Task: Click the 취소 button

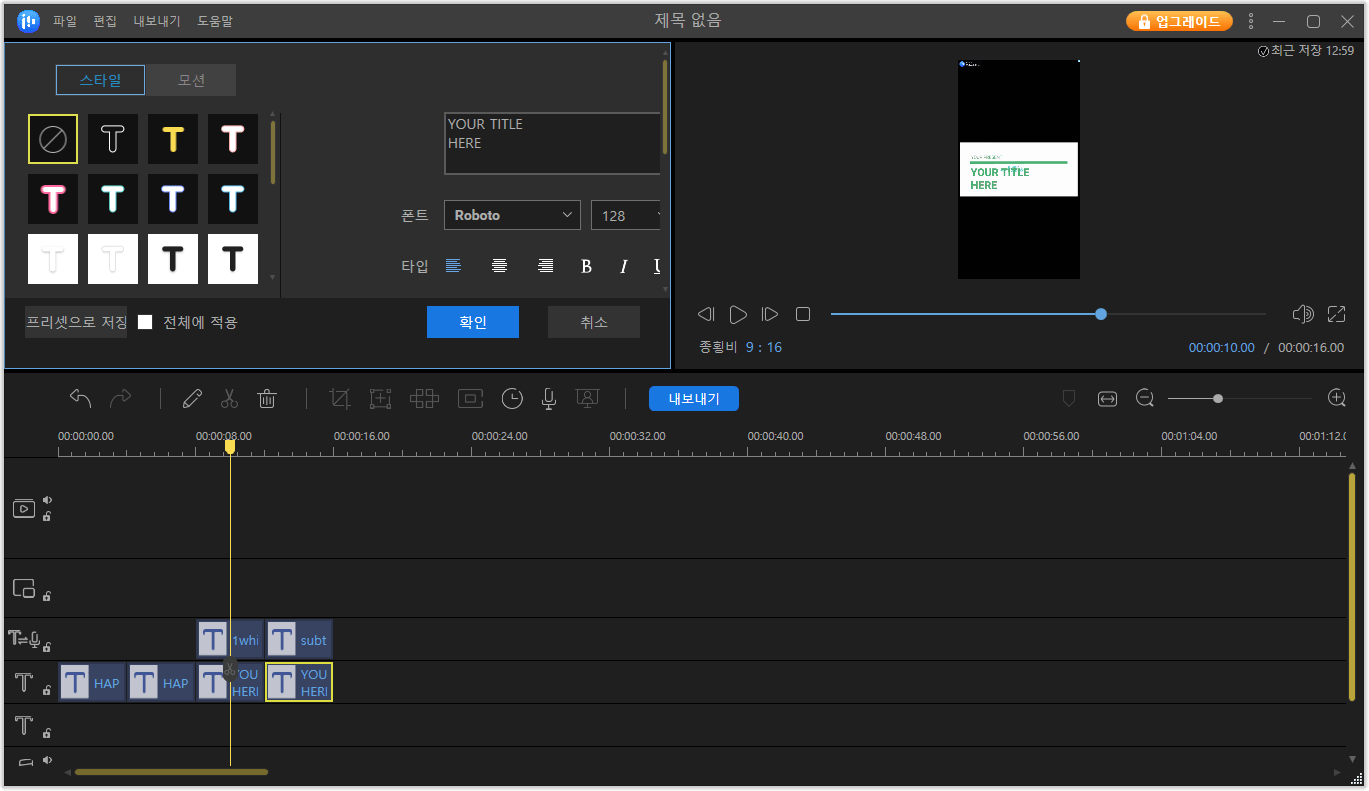Action: [593, 322]
